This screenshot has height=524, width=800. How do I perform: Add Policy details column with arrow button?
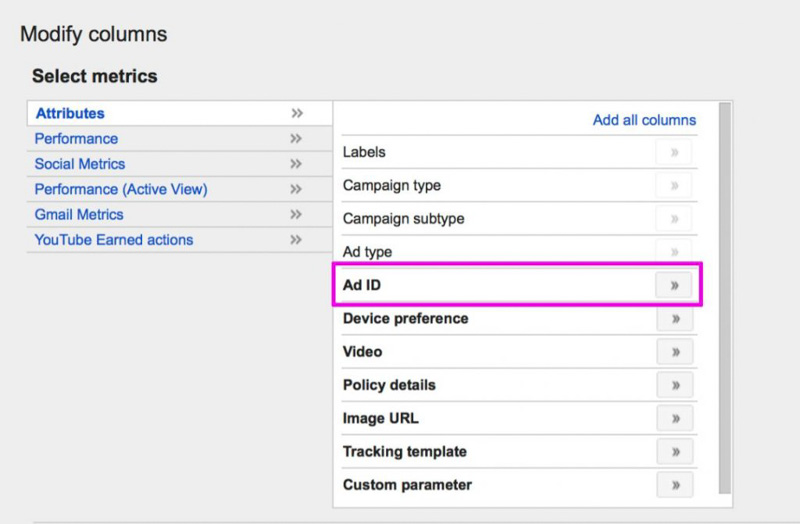674,385
